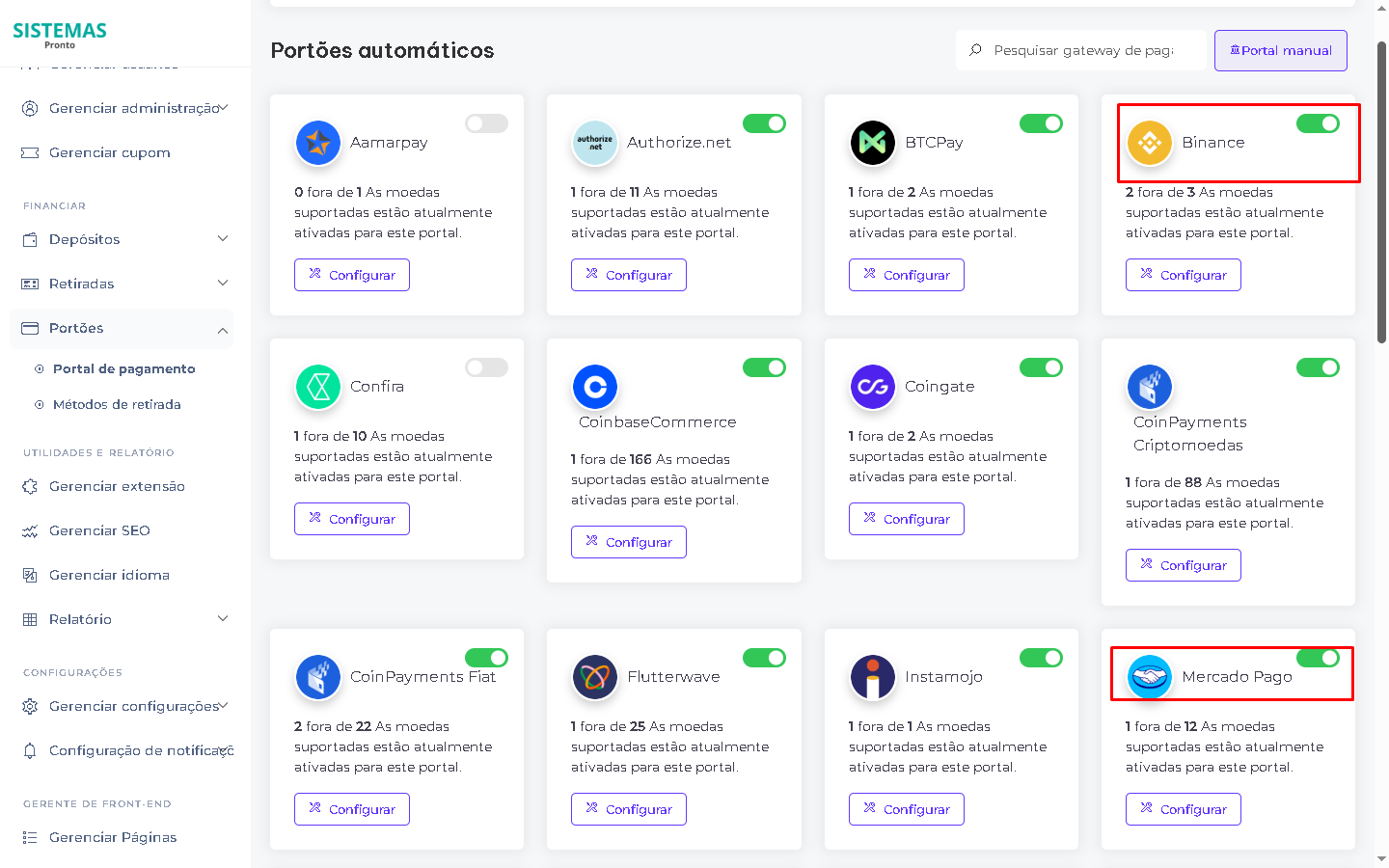Viewport: 1389px width, 868px height.
Task: Click the page vertical scrollbar
Action: 1381,193
